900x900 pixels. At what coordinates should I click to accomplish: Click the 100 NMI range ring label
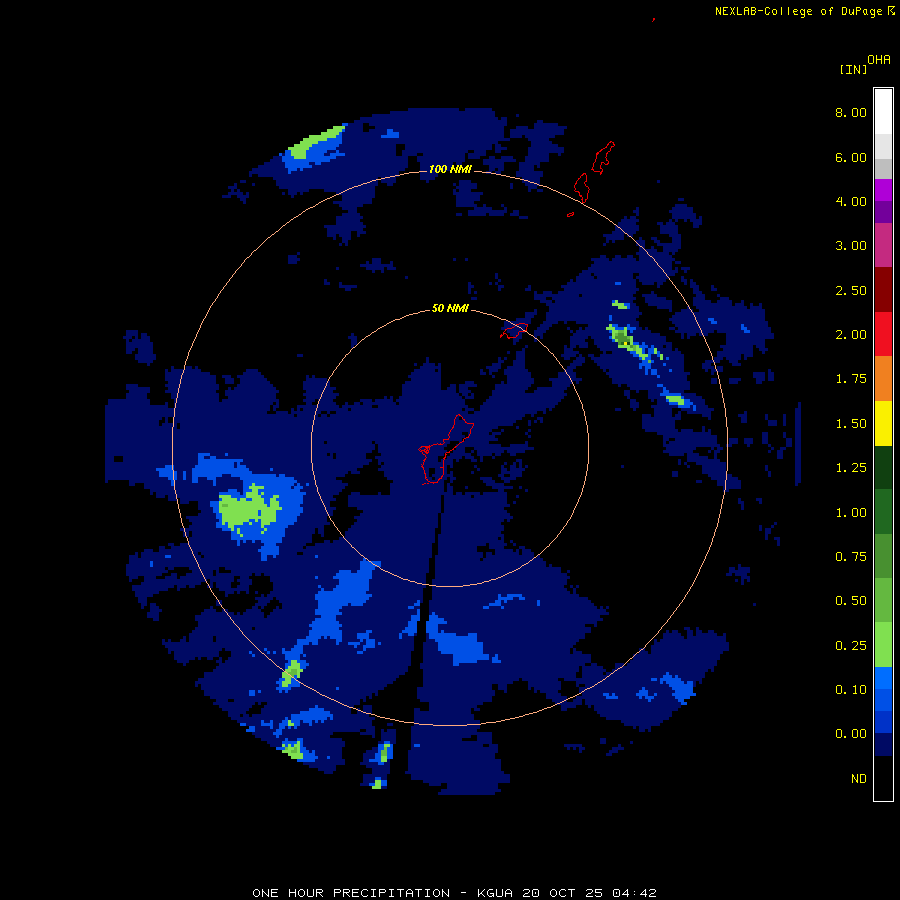pyautogui.click(x=450, y=169)
